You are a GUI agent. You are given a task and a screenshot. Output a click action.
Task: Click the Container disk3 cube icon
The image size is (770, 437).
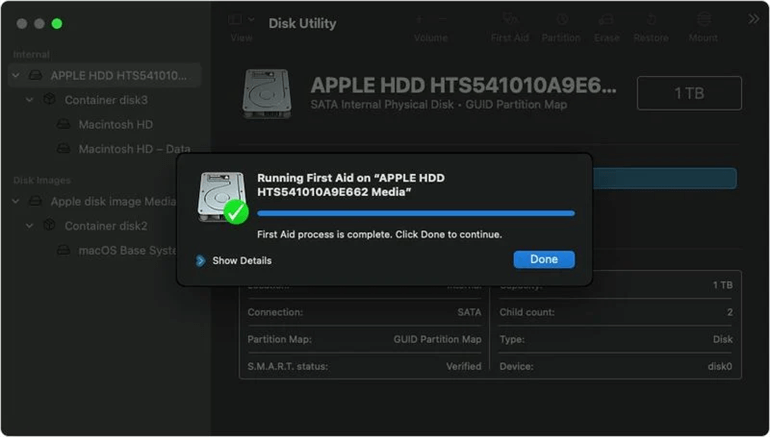pos(49,99)
